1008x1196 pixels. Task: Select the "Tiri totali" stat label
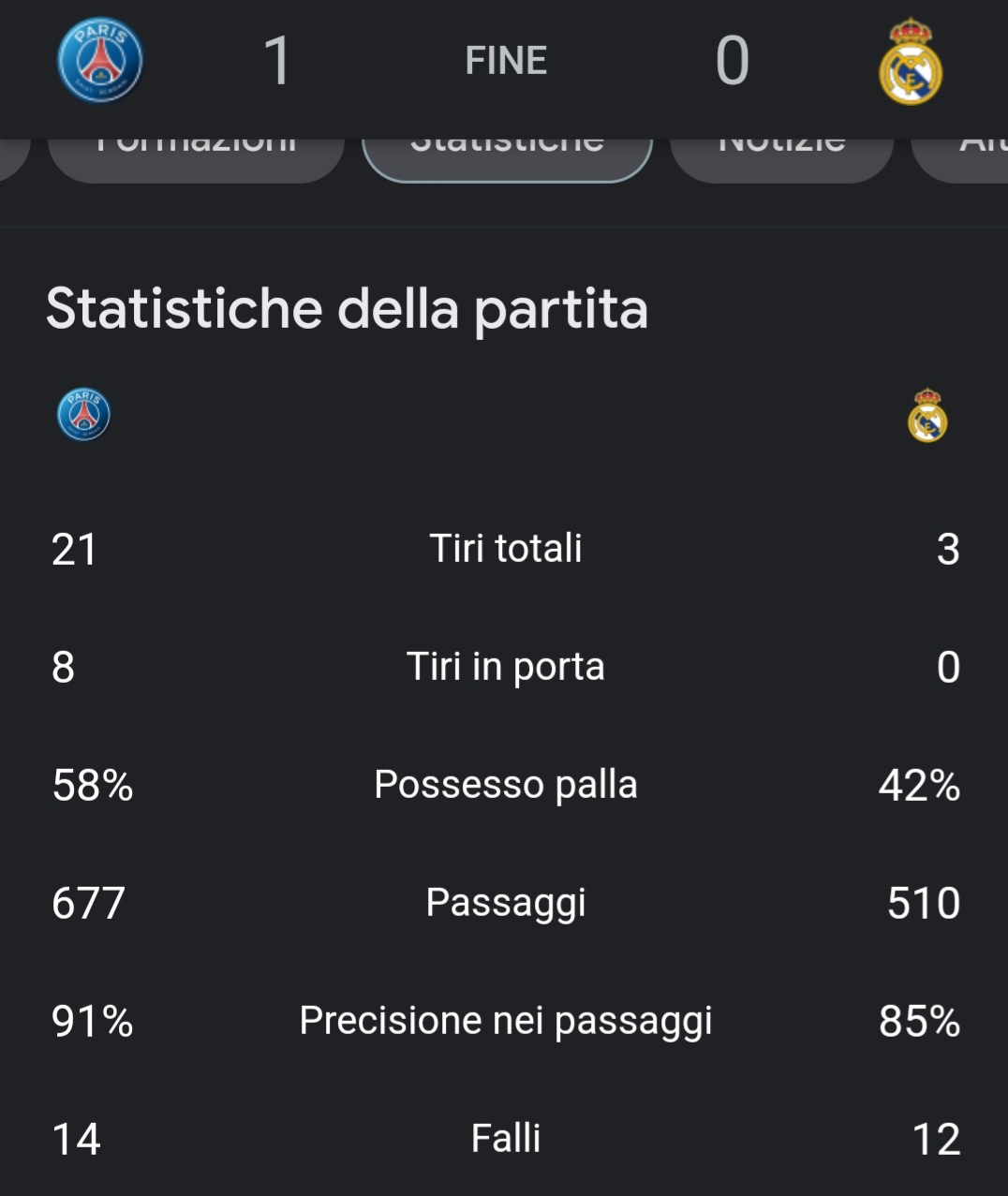[506, 548]
